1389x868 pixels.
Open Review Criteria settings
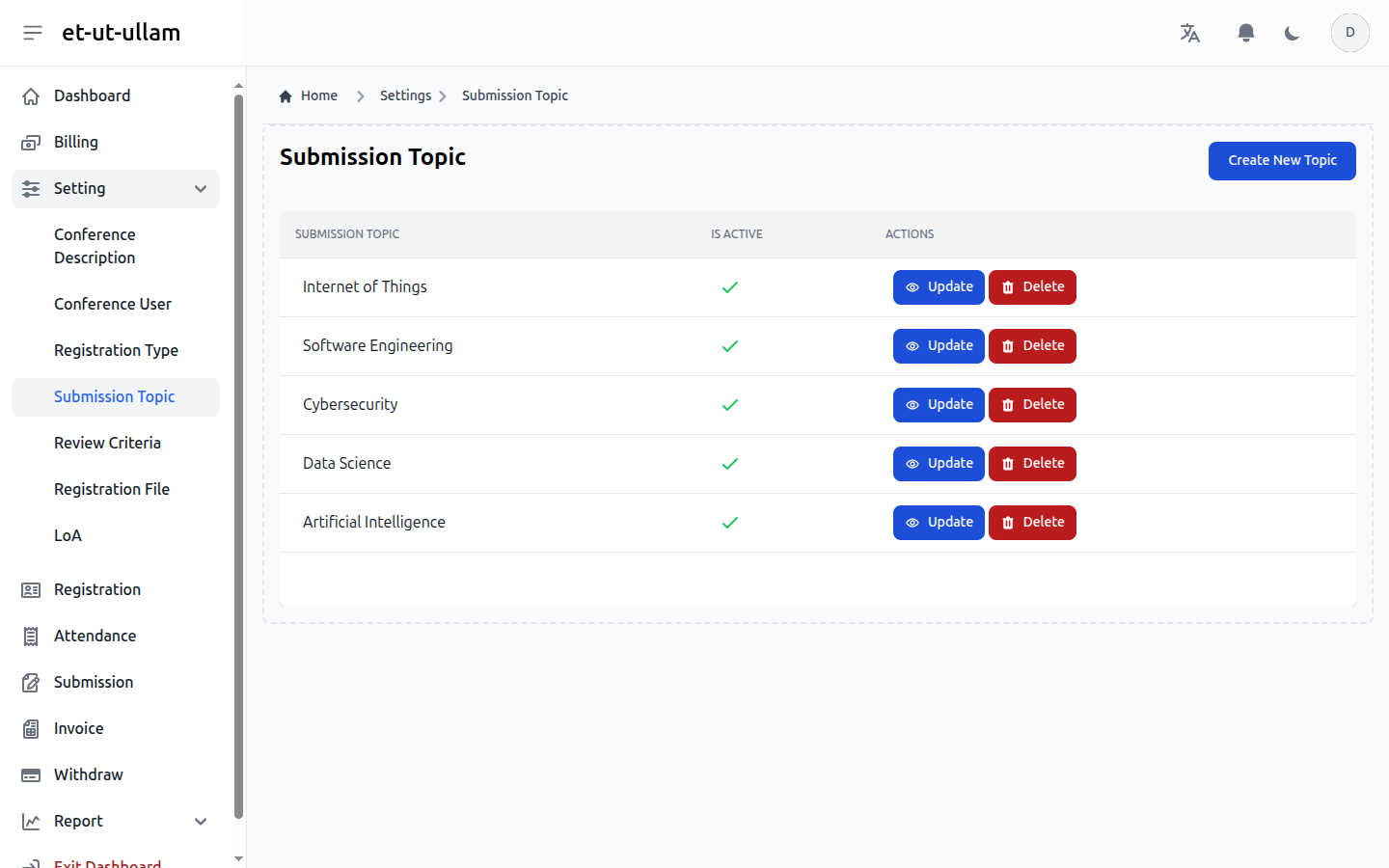coord(116,444)
